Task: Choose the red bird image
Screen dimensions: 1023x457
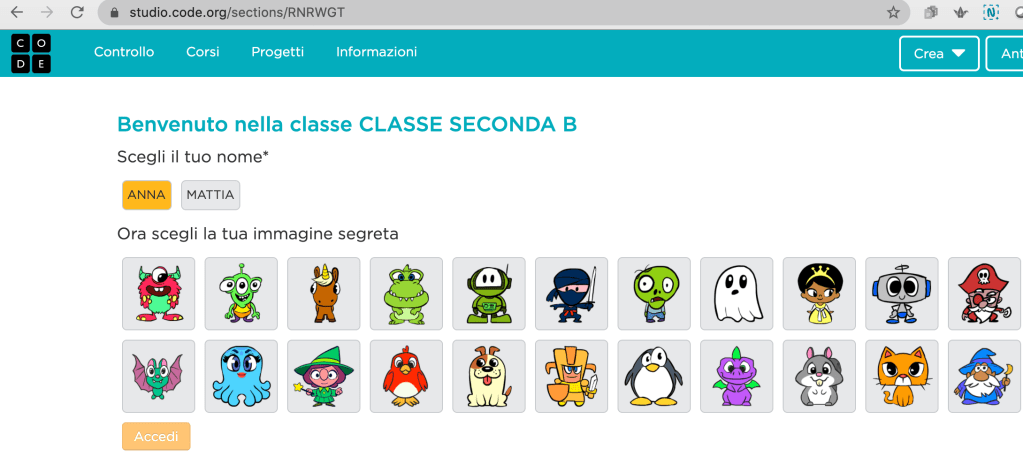Action: coord(406,377)
